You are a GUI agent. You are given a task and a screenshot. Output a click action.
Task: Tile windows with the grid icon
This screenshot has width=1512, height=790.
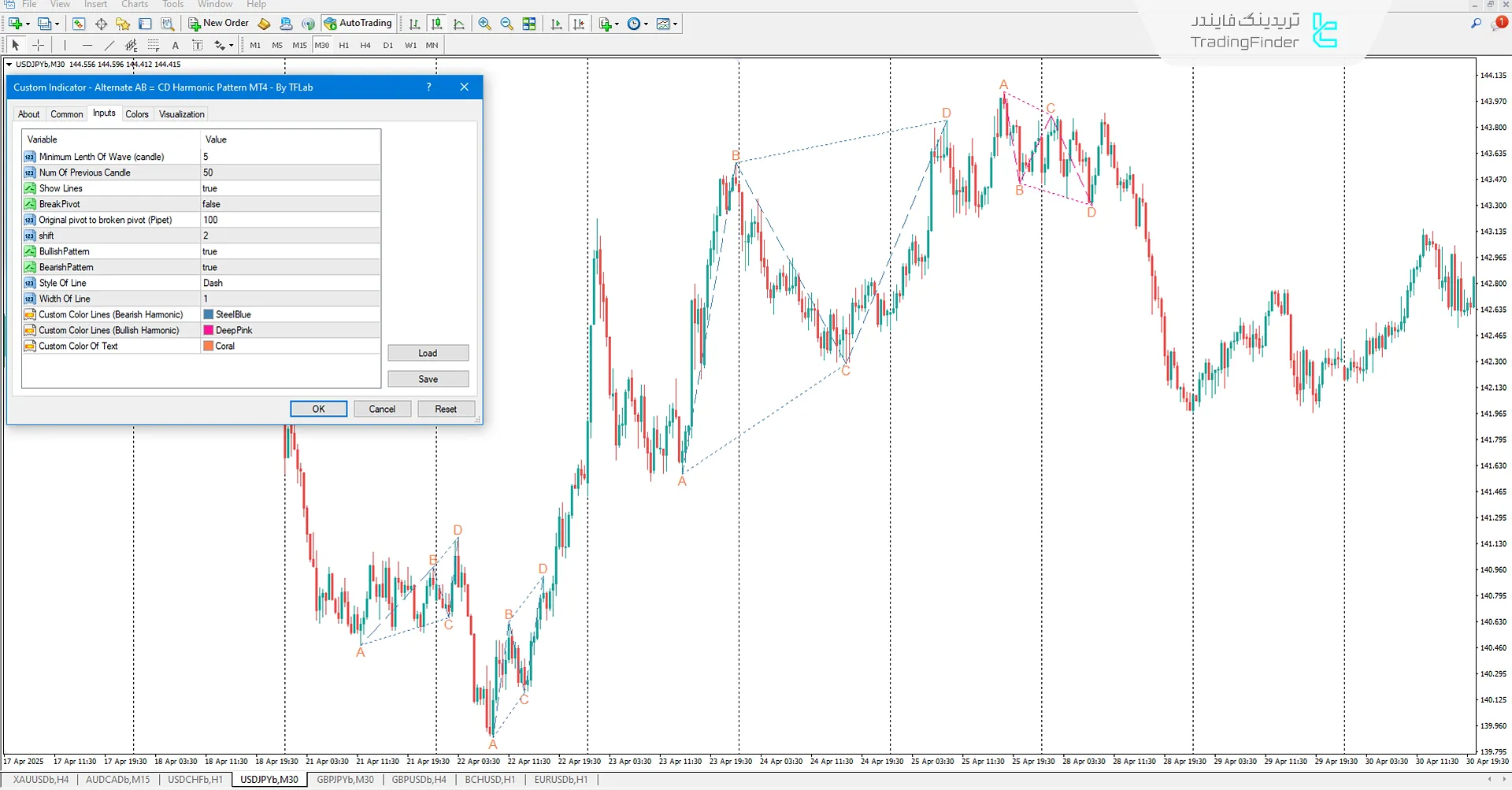pyautogui.click(x=529, y=24)
